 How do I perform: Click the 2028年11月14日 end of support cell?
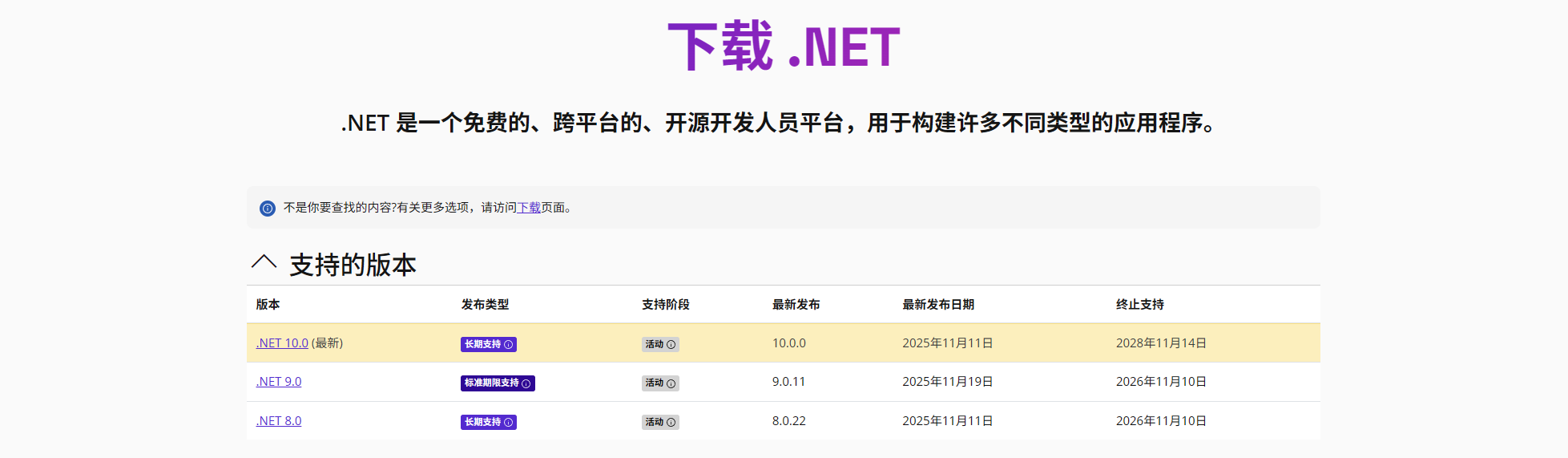point(1161,343)
